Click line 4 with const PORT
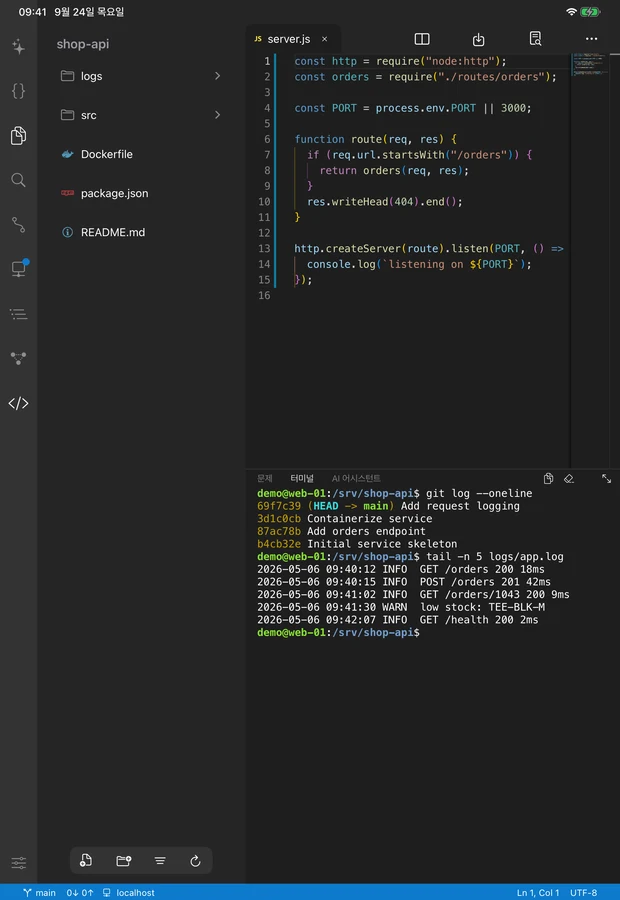This screenshot has width=620, height=900. click(413, 108)
